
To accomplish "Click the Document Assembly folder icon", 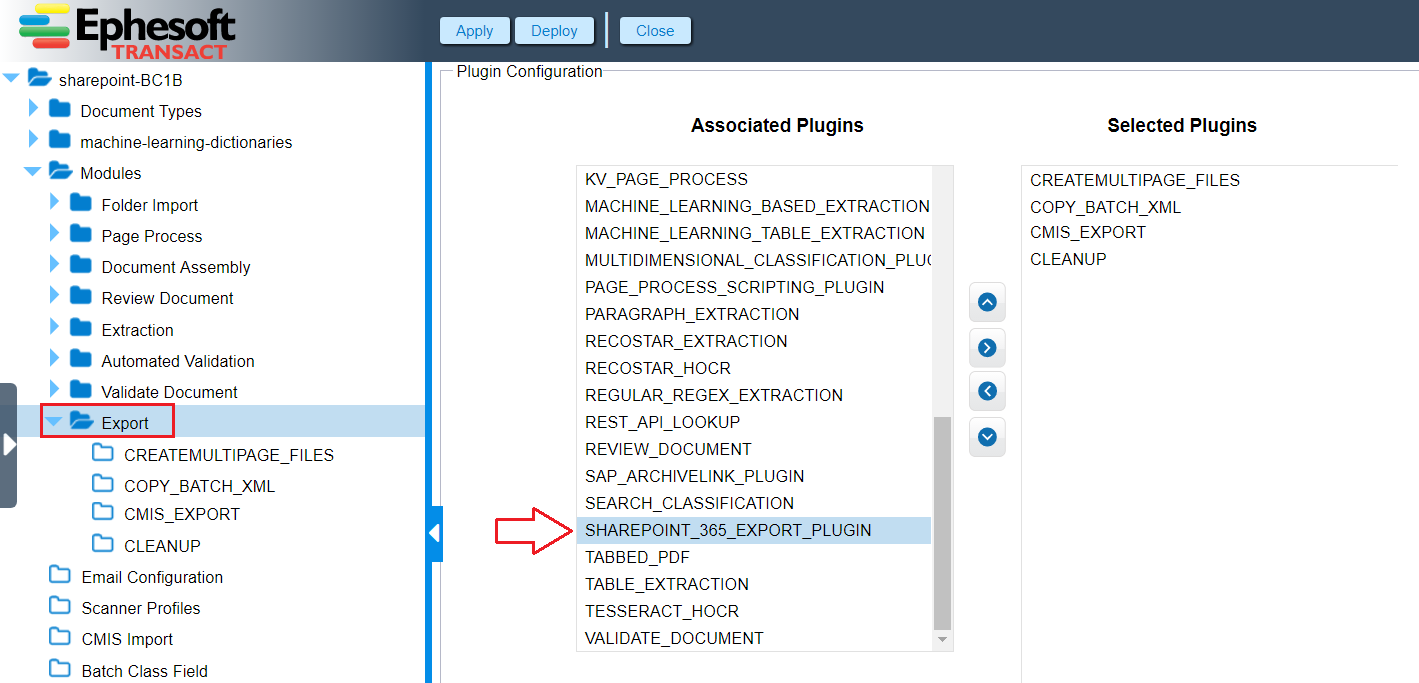I will [x=81, y=265].
